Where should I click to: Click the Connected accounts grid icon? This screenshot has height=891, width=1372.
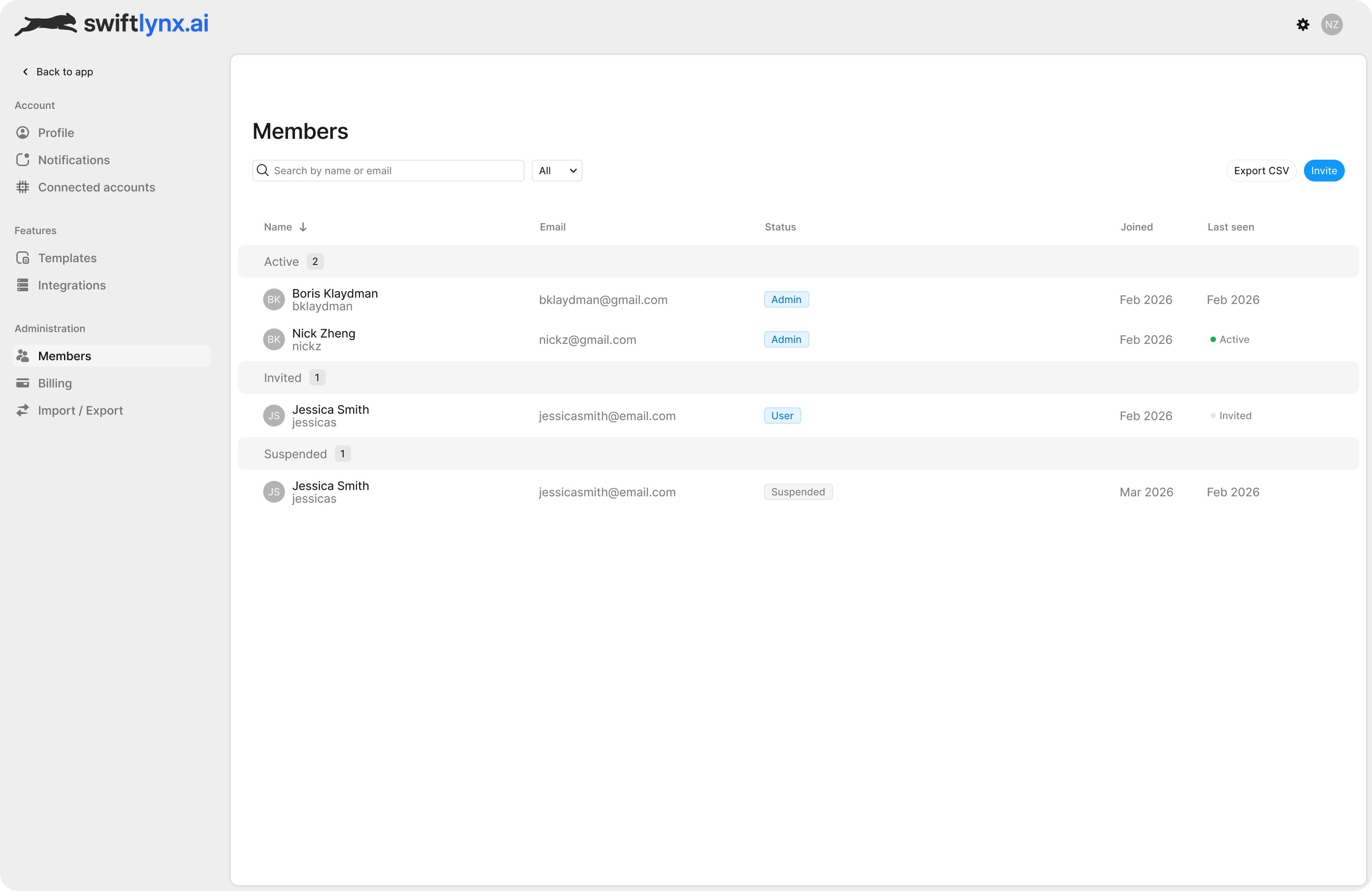click(23, 187)
